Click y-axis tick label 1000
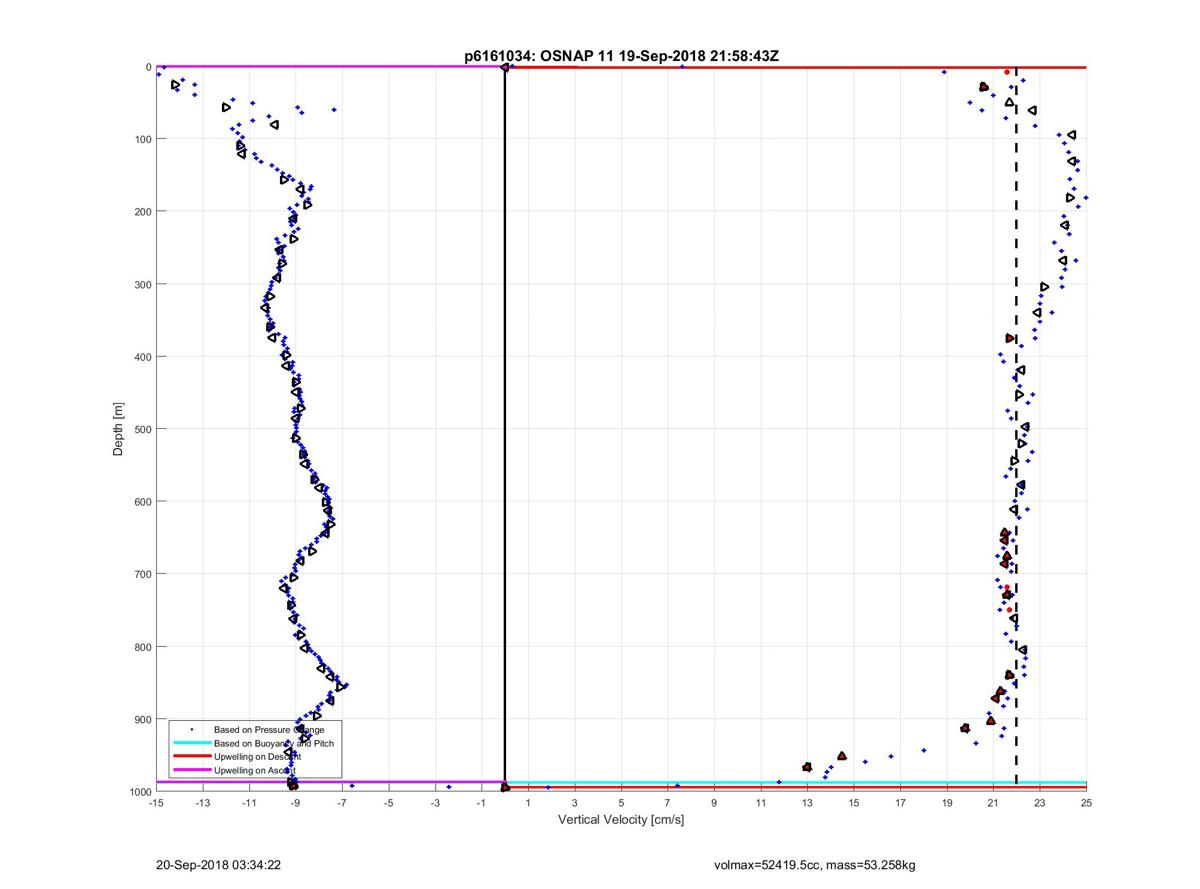The height and width of the screenshot is (889, 1200). pos(141,791)
